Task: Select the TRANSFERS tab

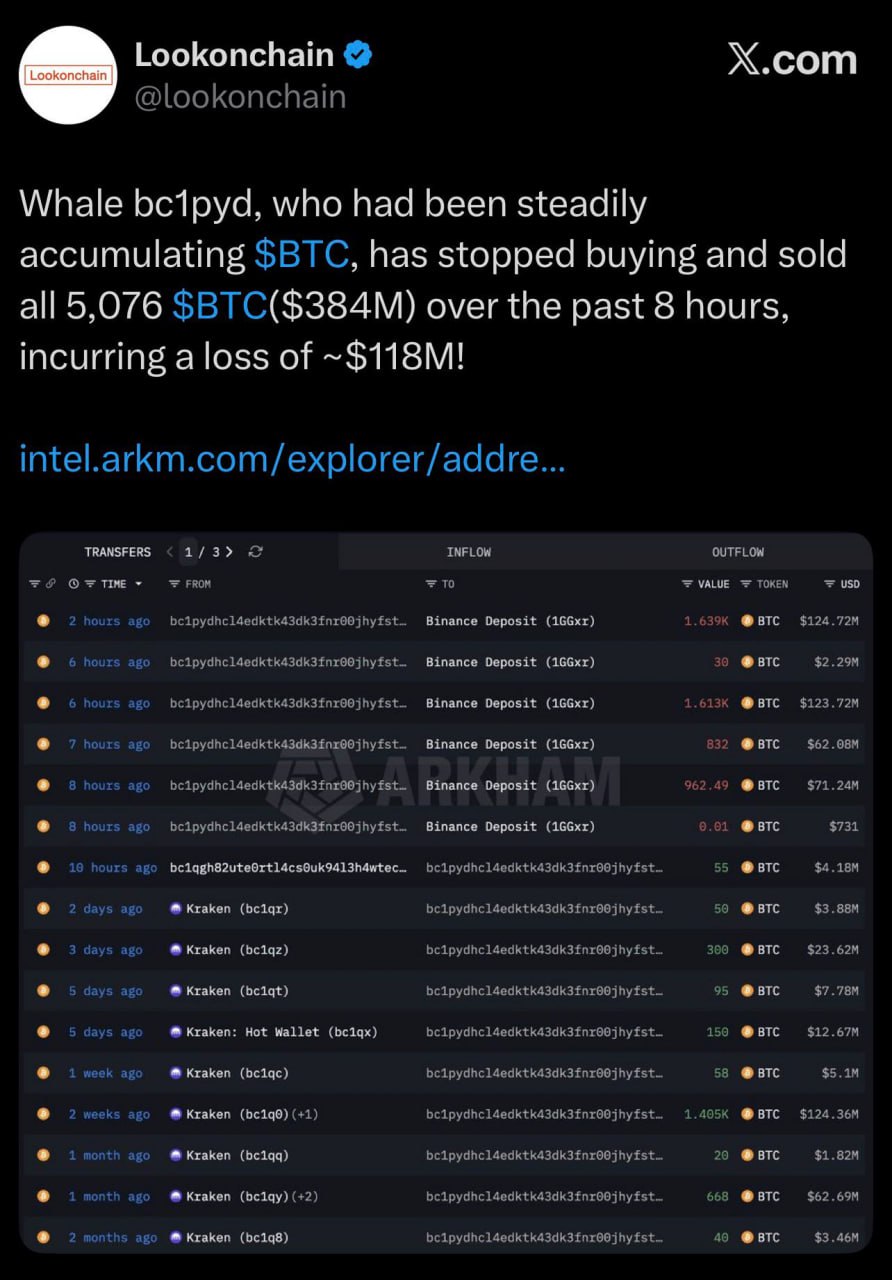Action: tap(117, 552)
